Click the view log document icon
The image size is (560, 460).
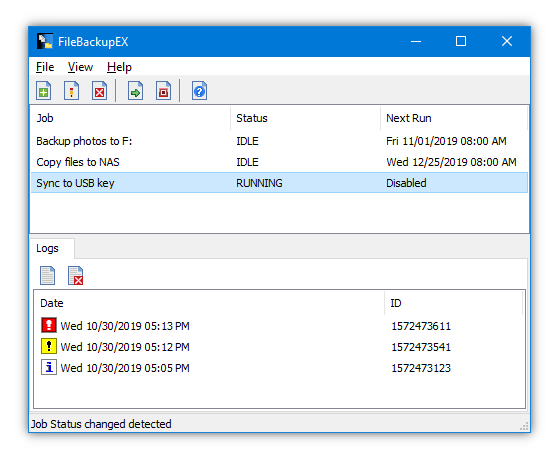click(x=48, y=275)
